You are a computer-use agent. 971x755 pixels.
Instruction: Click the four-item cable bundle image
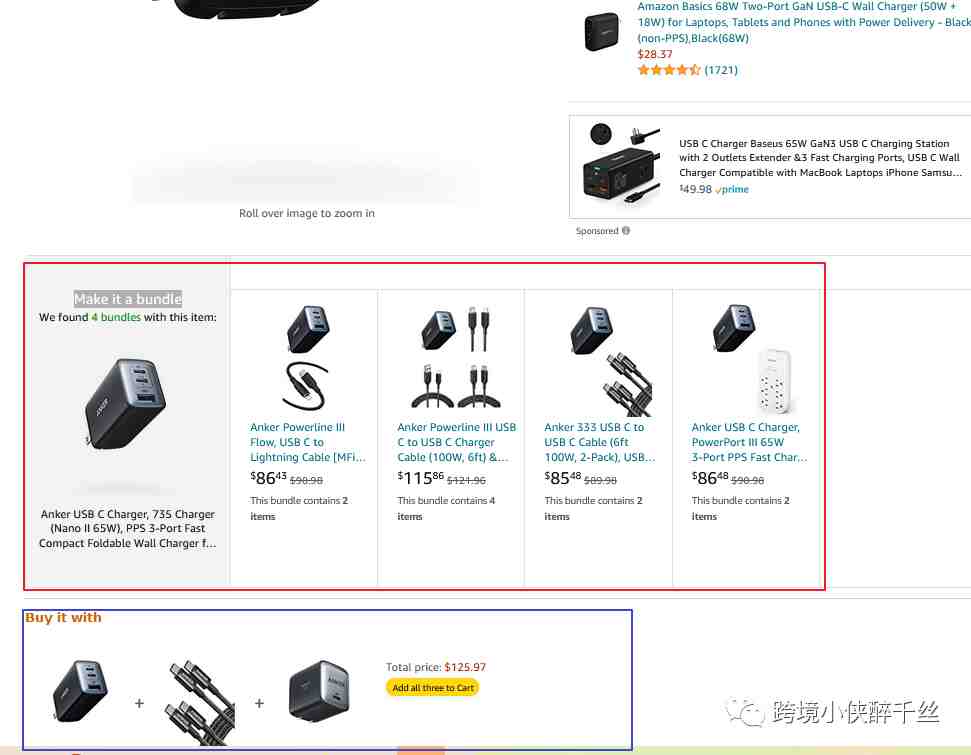[456, 357]
